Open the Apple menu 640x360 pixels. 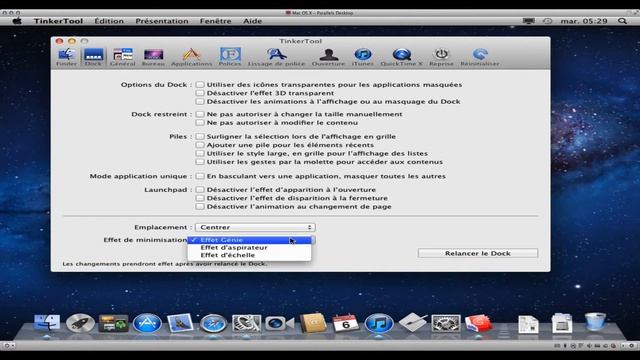point(17,21)
